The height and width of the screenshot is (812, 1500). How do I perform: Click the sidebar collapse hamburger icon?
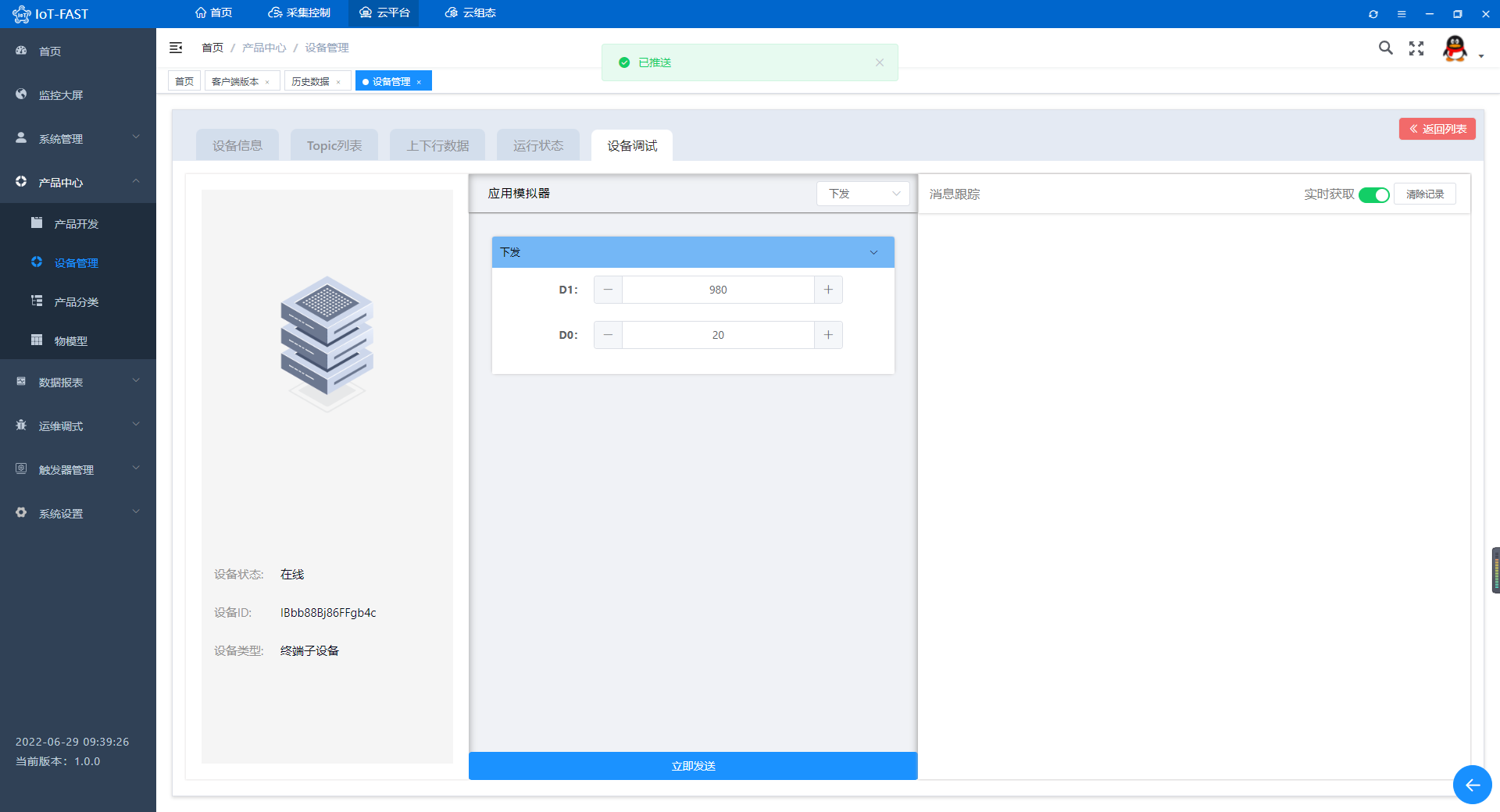pyautogui.click(x=176, y=48)
